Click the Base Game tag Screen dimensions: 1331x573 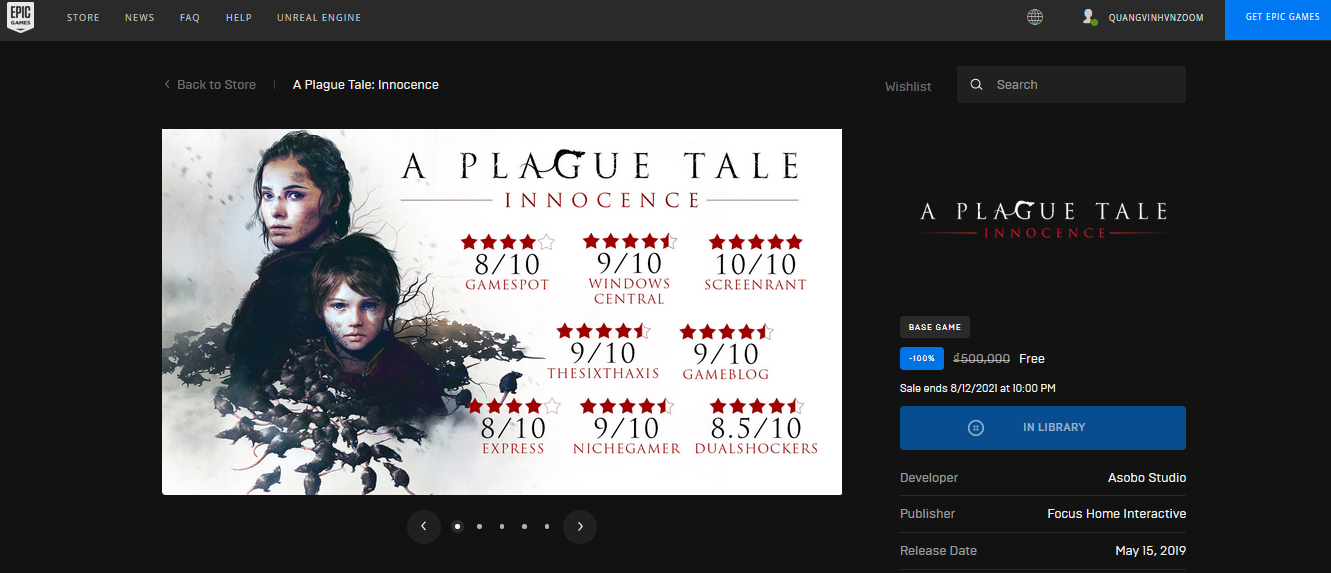[935, 327]
